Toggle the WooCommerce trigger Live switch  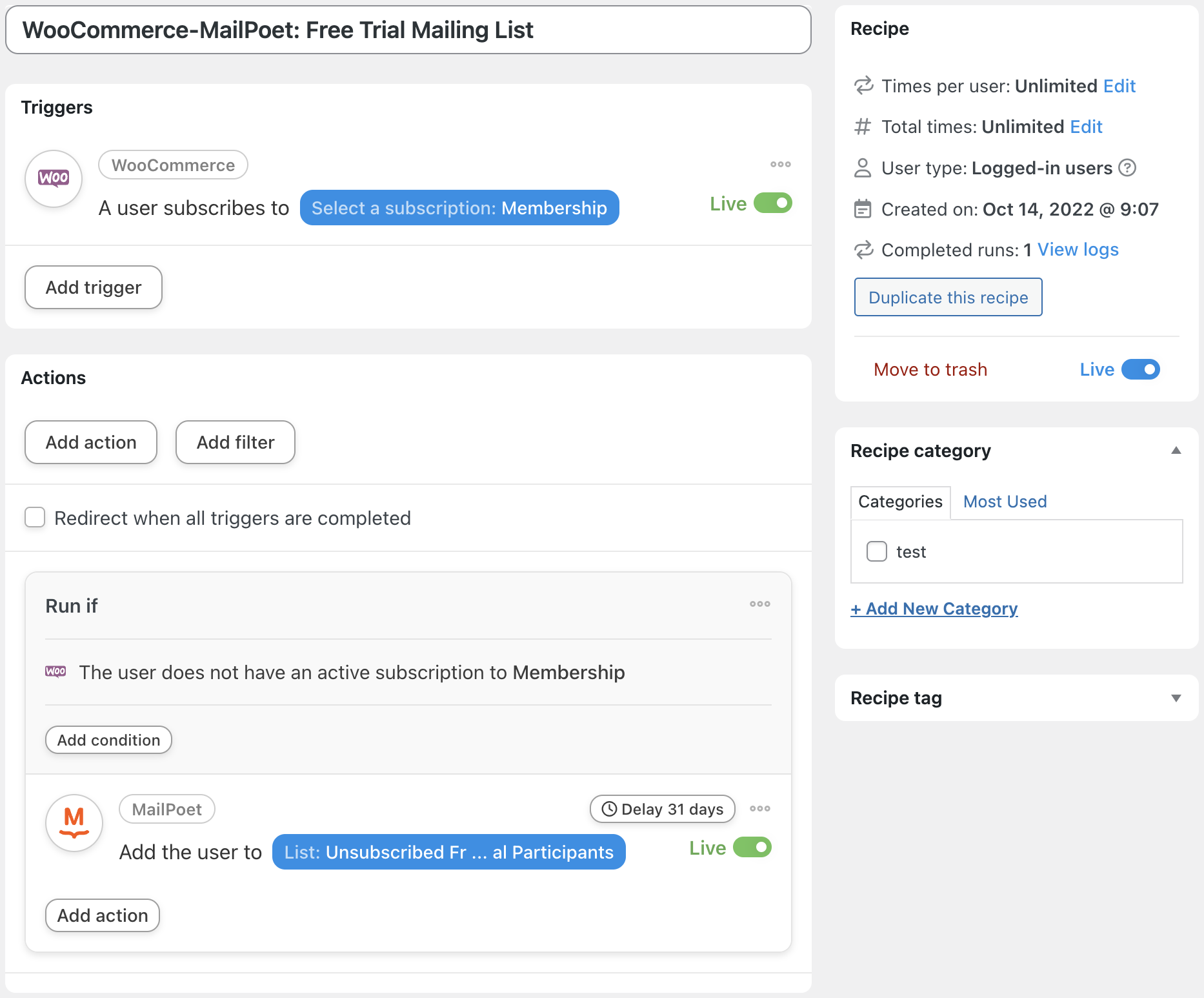(773, 203)
